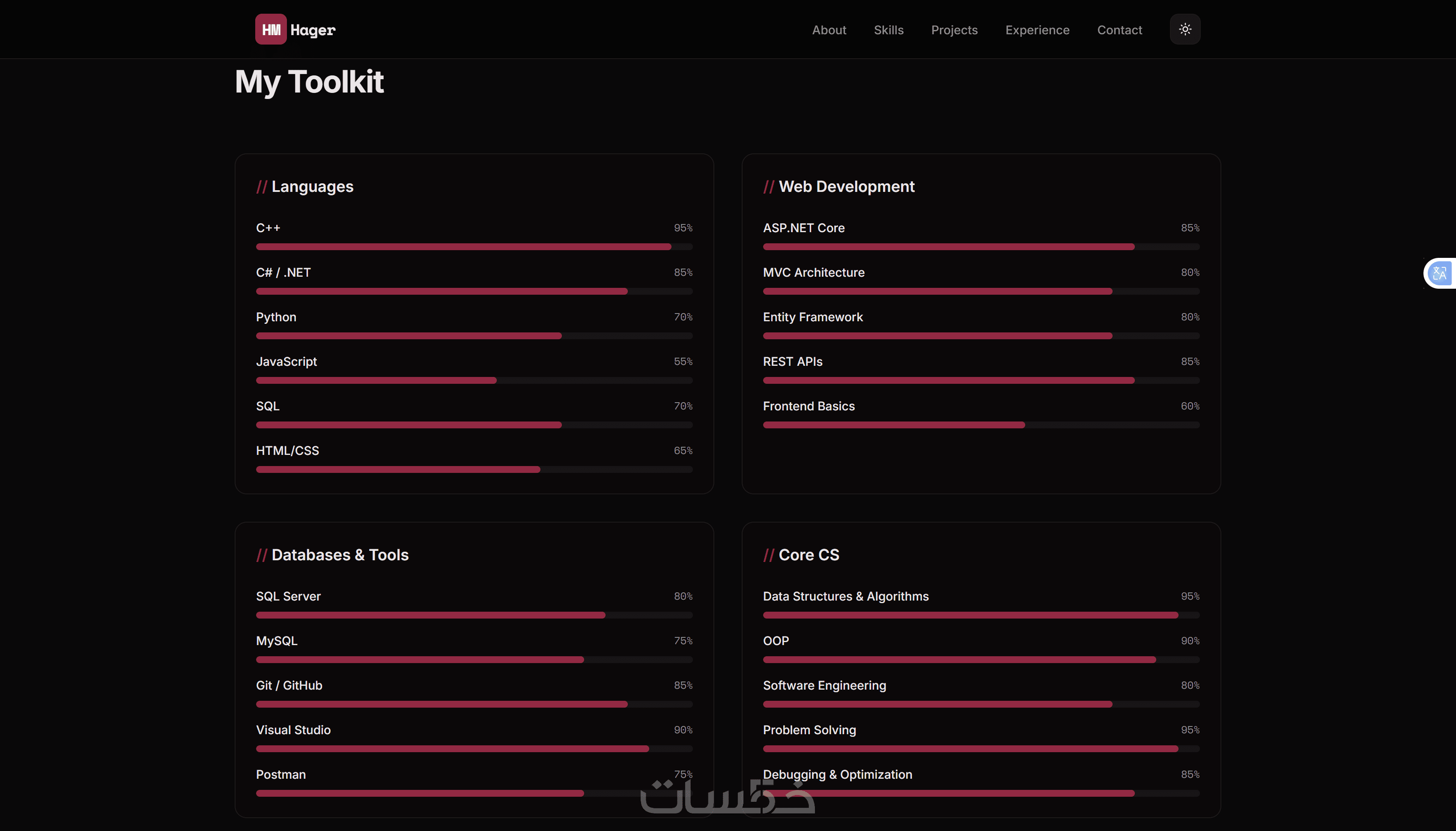
Task: Click the C++ 95% progress bar
Action: (474, 247)
